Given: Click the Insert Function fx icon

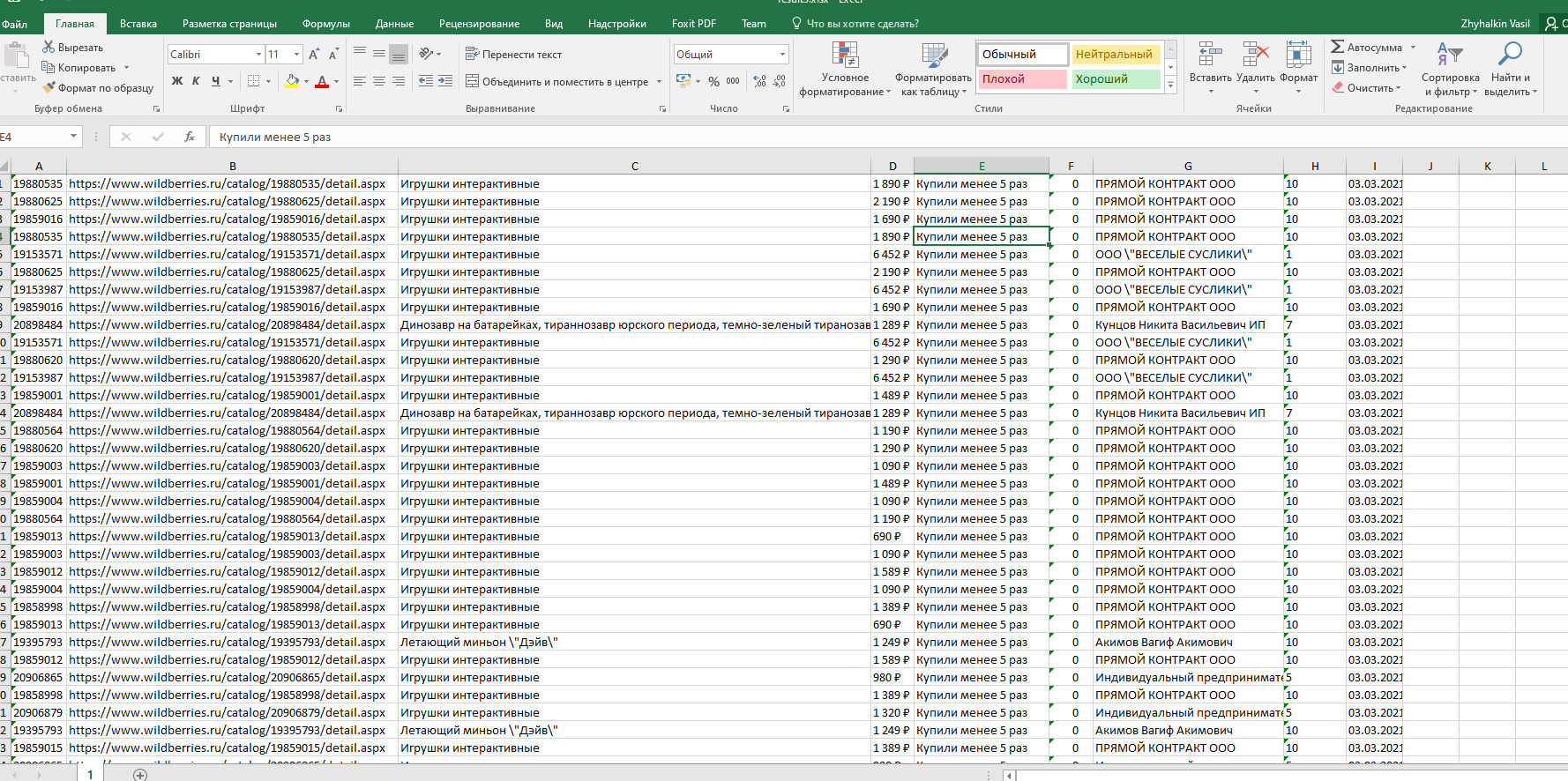Looking at the screenshot, I should click(190, 137).
